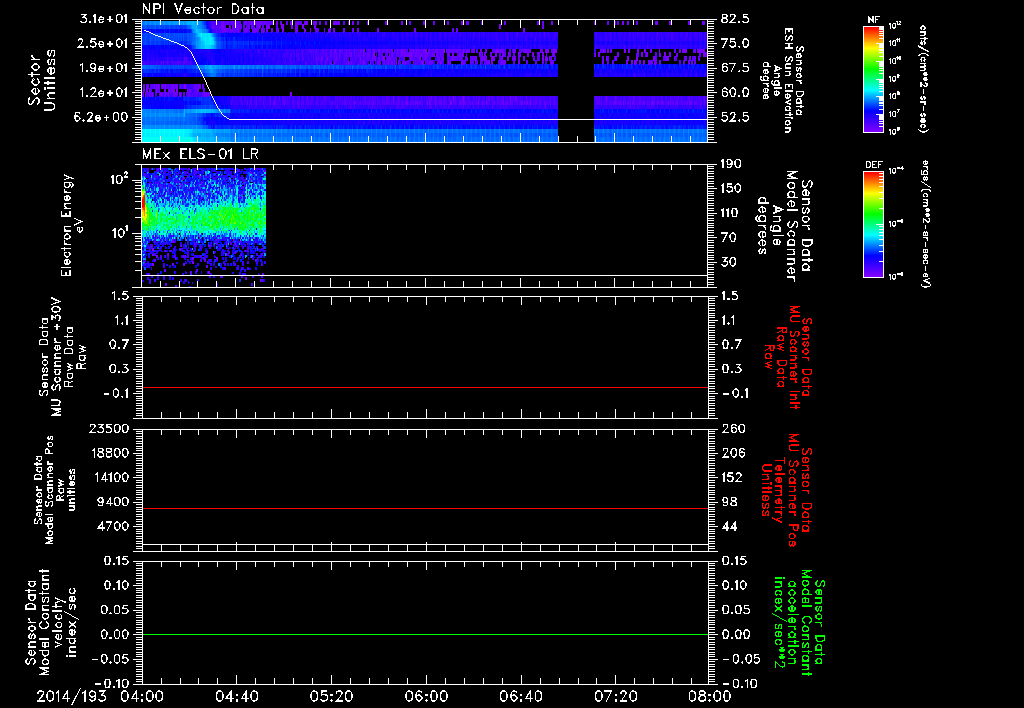Click the ELS electron energy spectrogram data

(204, 226)
